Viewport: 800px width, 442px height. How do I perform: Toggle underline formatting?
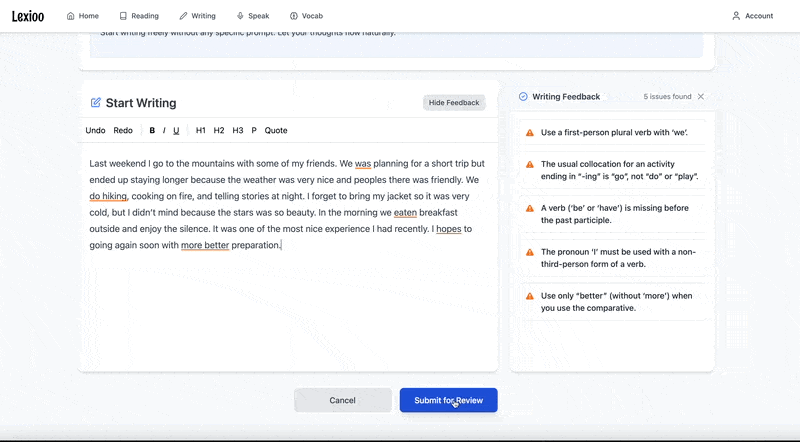pos(176,130)
